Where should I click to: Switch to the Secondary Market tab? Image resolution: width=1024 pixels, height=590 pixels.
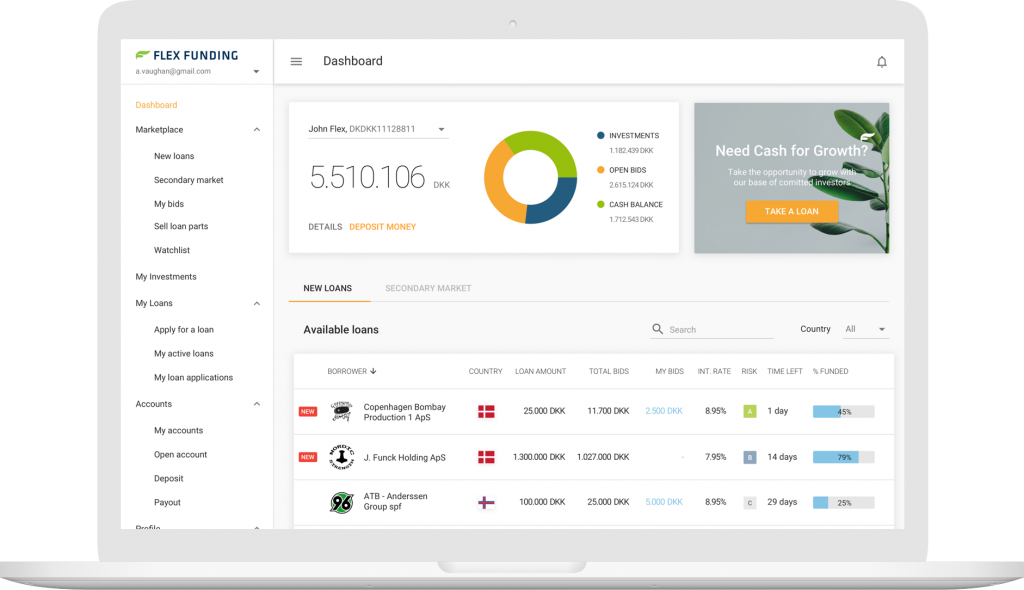tap(428, 288)
